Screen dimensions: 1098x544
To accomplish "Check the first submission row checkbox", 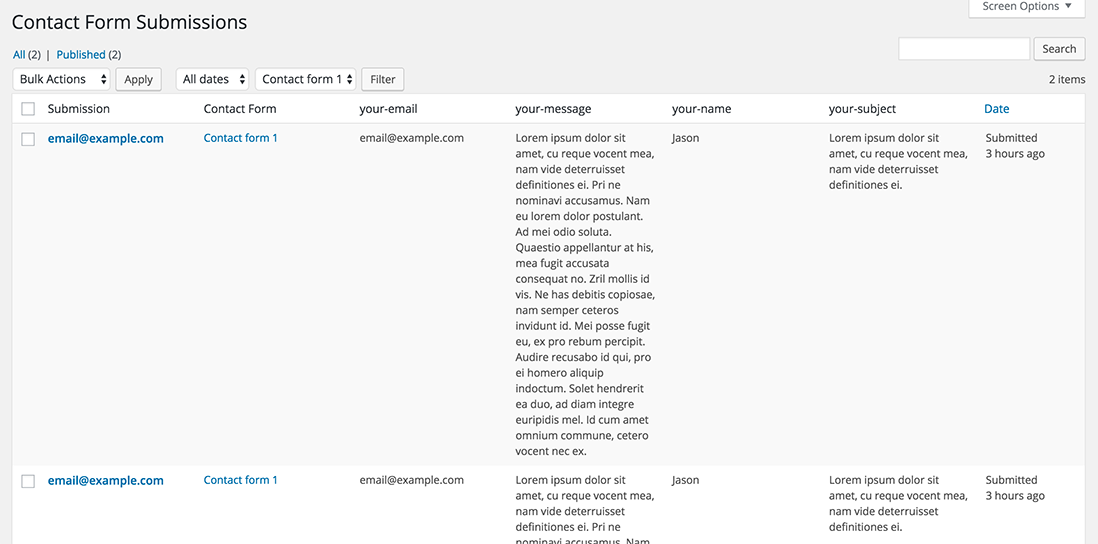I will pos(28,139).
